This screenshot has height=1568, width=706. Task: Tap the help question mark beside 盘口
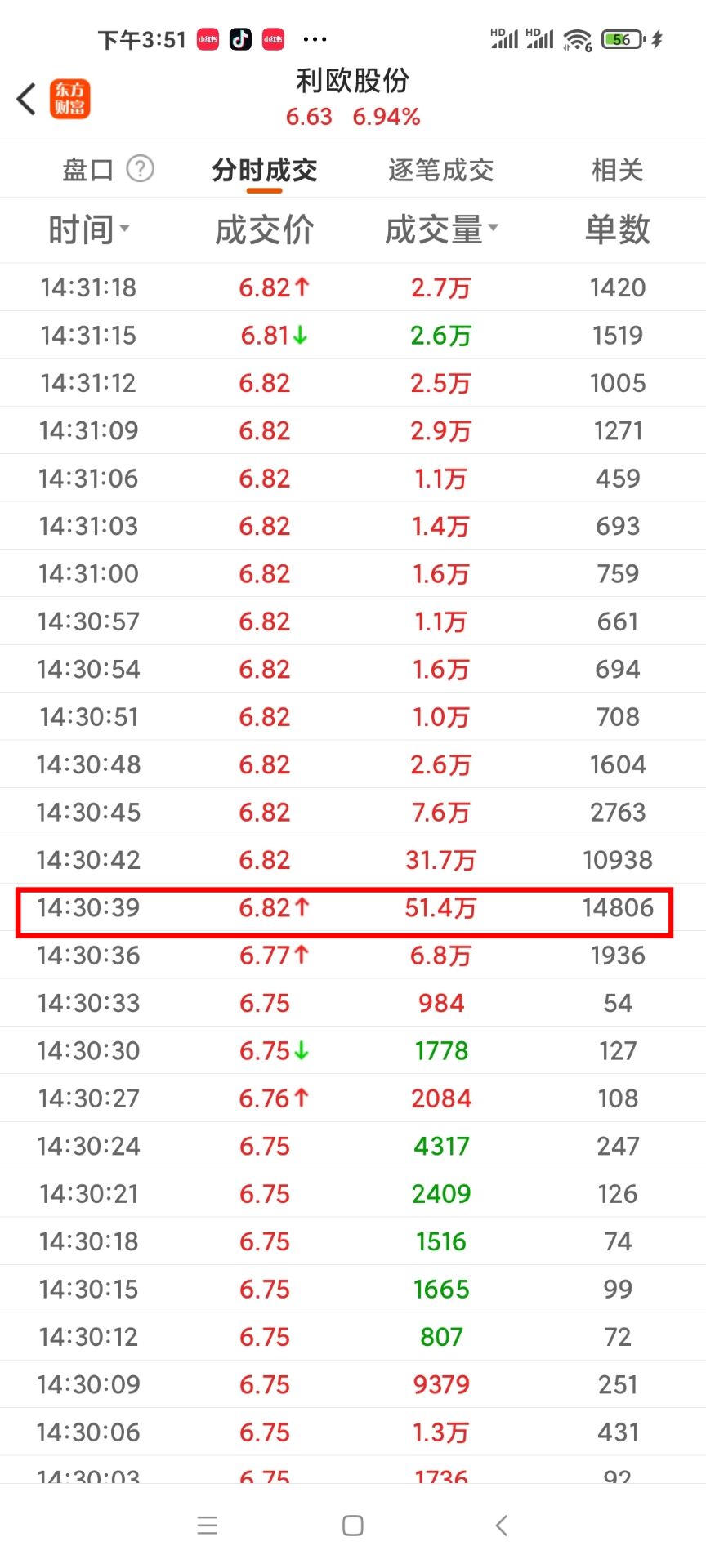pos(141,169)
